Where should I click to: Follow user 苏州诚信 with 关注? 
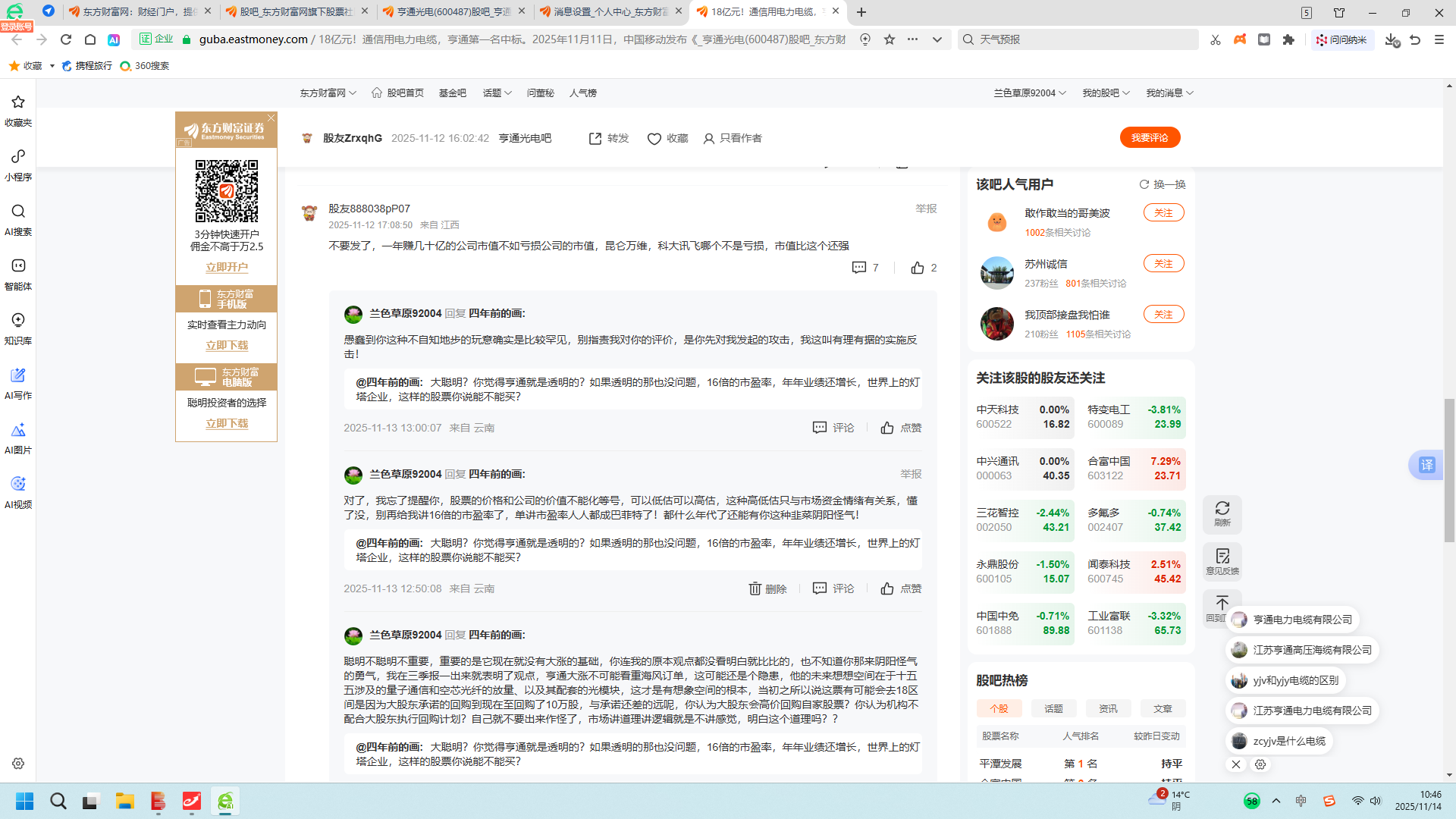point(1163,263)
